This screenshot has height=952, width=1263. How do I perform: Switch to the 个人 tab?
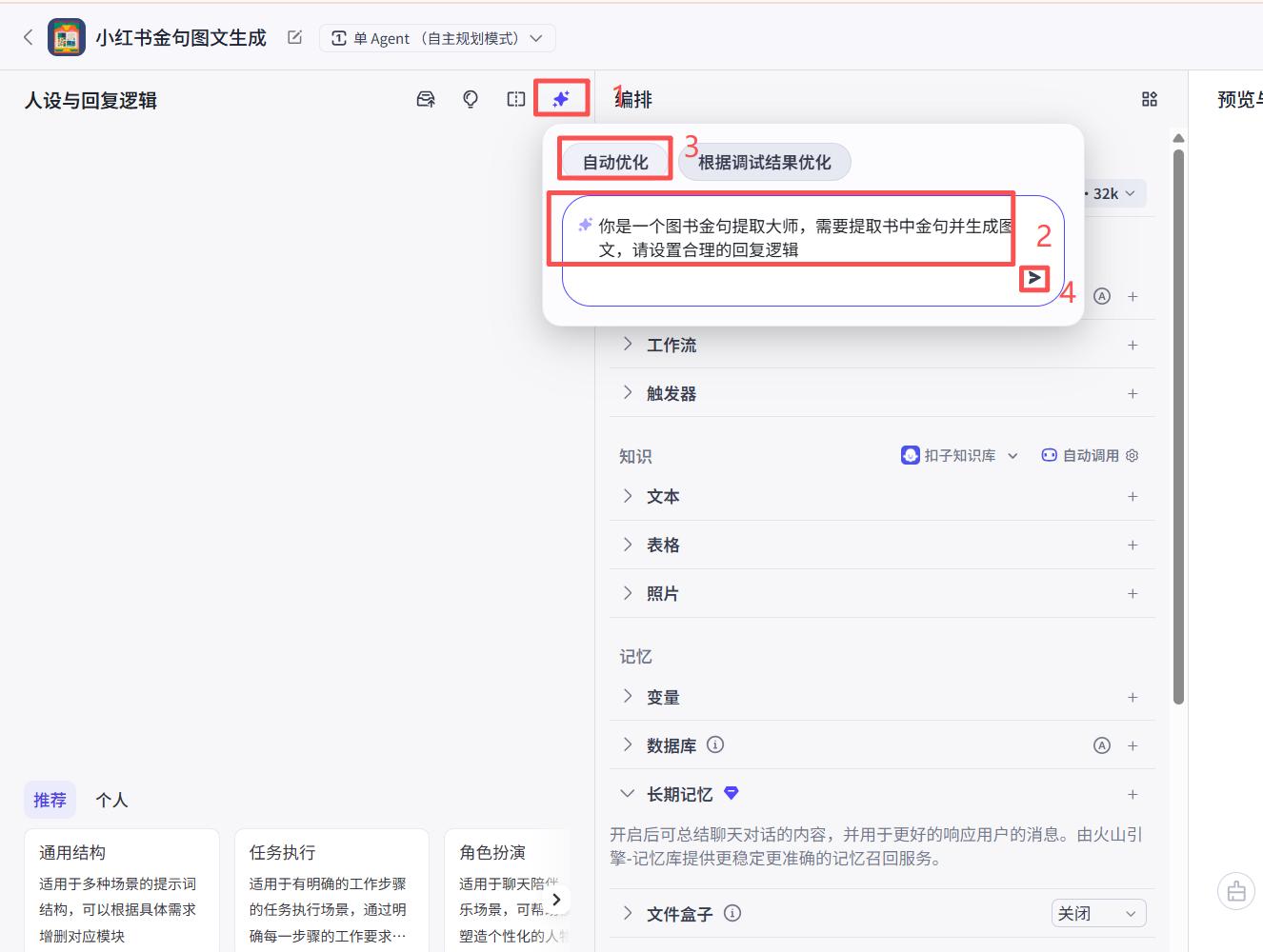tap(111, 800)
